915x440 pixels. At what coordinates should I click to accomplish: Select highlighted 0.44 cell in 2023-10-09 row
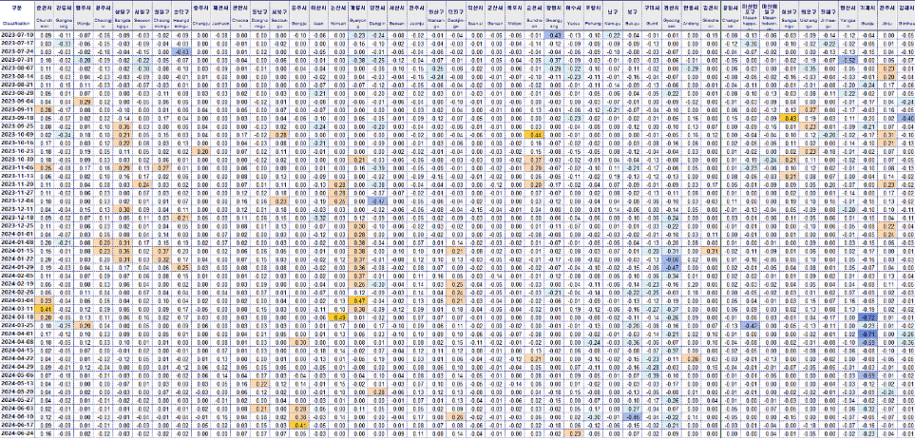533,134
